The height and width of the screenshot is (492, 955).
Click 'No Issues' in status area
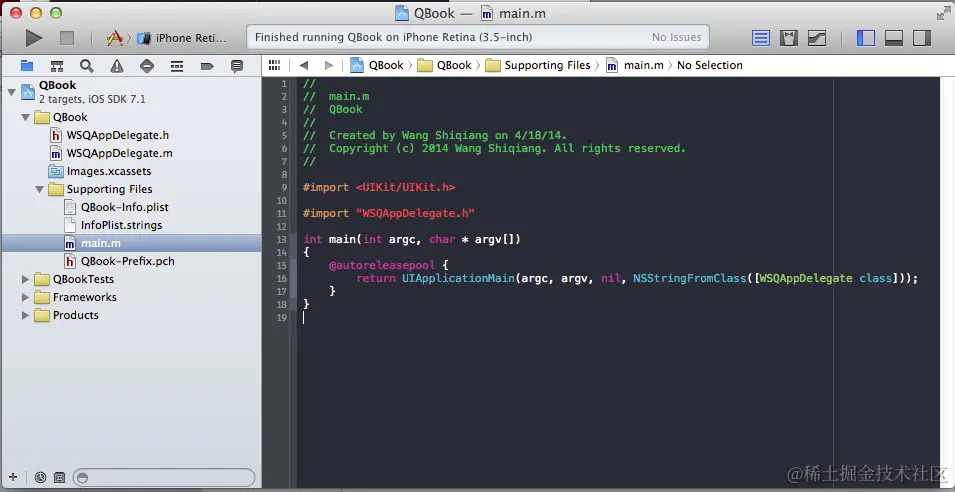676,38
